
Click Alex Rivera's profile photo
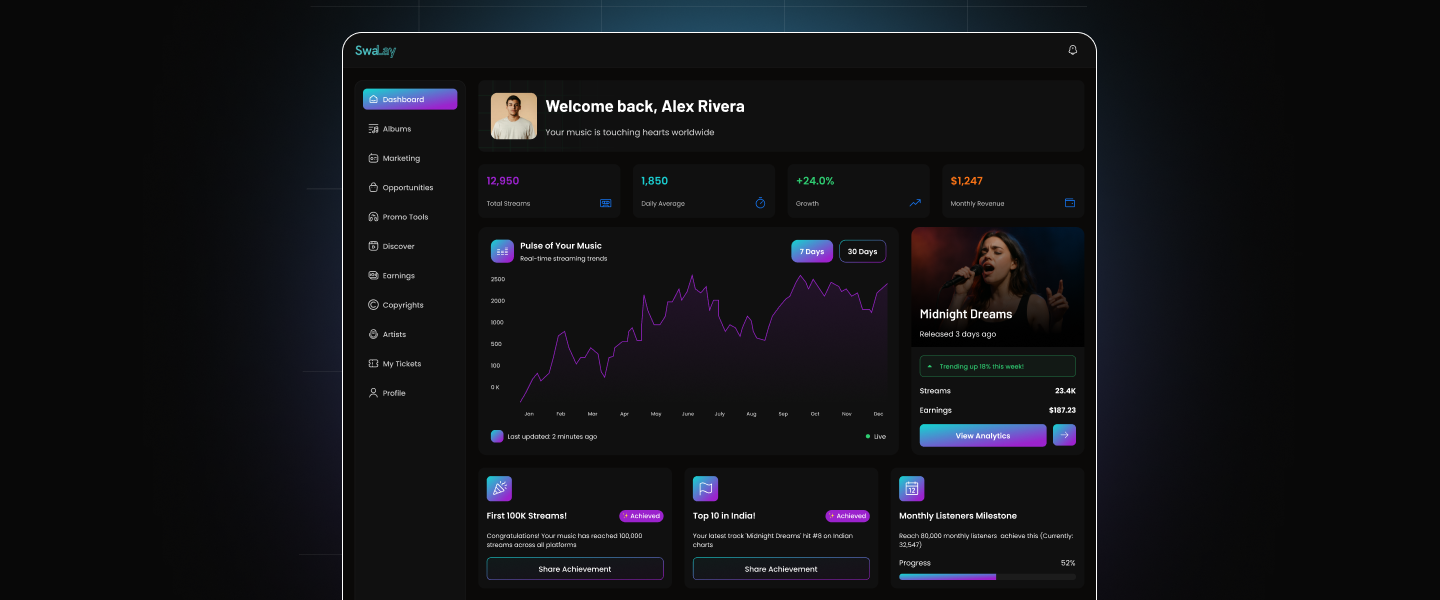pyautogui.click(x=514, y=116)
